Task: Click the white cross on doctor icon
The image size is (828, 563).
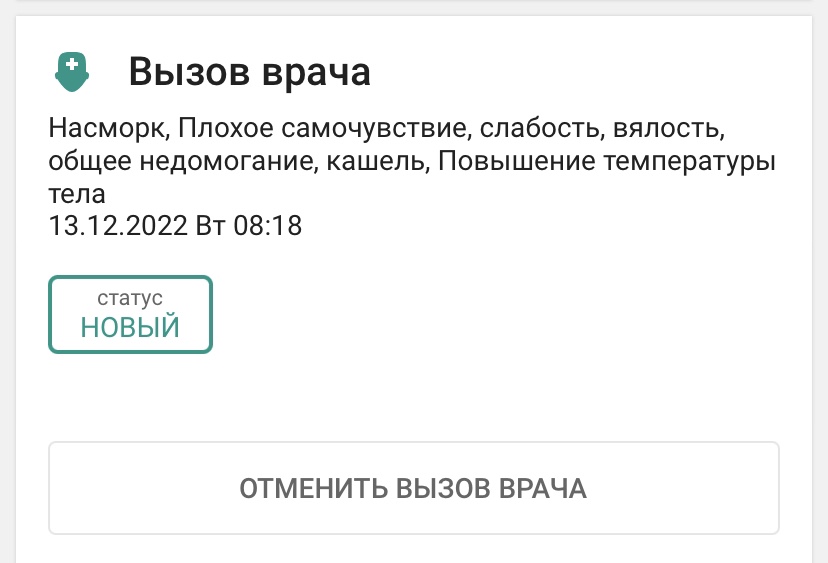Action: pyautogui.click(x=72, y=64)
